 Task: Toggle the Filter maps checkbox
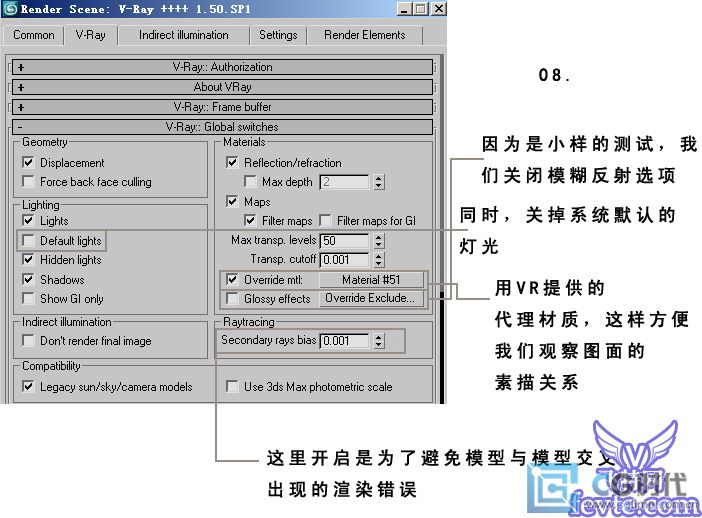[250, 220]
